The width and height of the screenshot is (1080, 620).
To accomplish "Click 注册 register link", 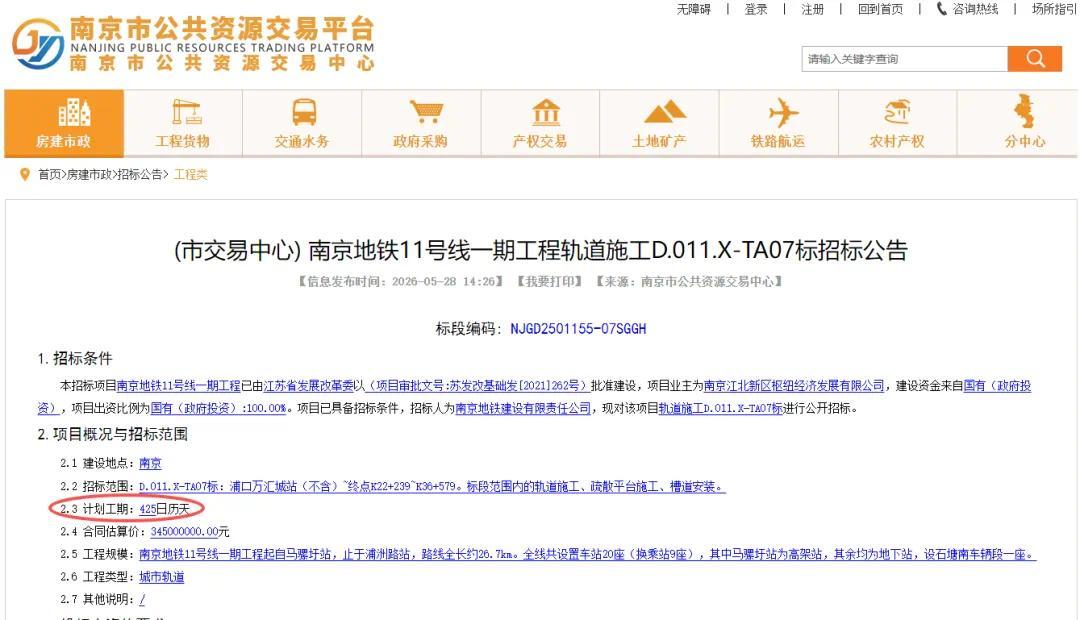I will tap(812, 9).
